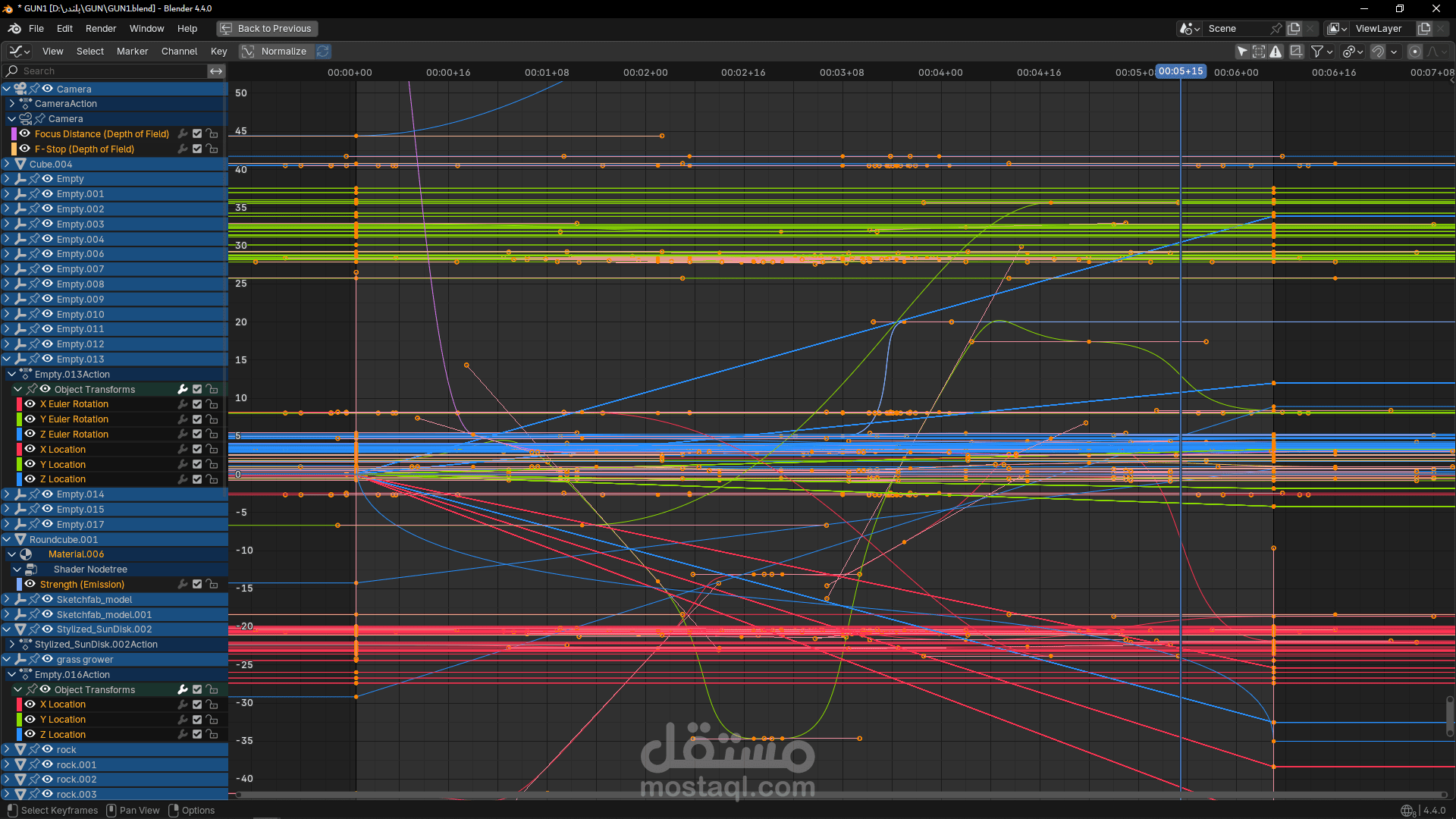Click the Create Ghost Curves icon
The height and width of the screenshot is (819, 1456).
[1297, 52]
